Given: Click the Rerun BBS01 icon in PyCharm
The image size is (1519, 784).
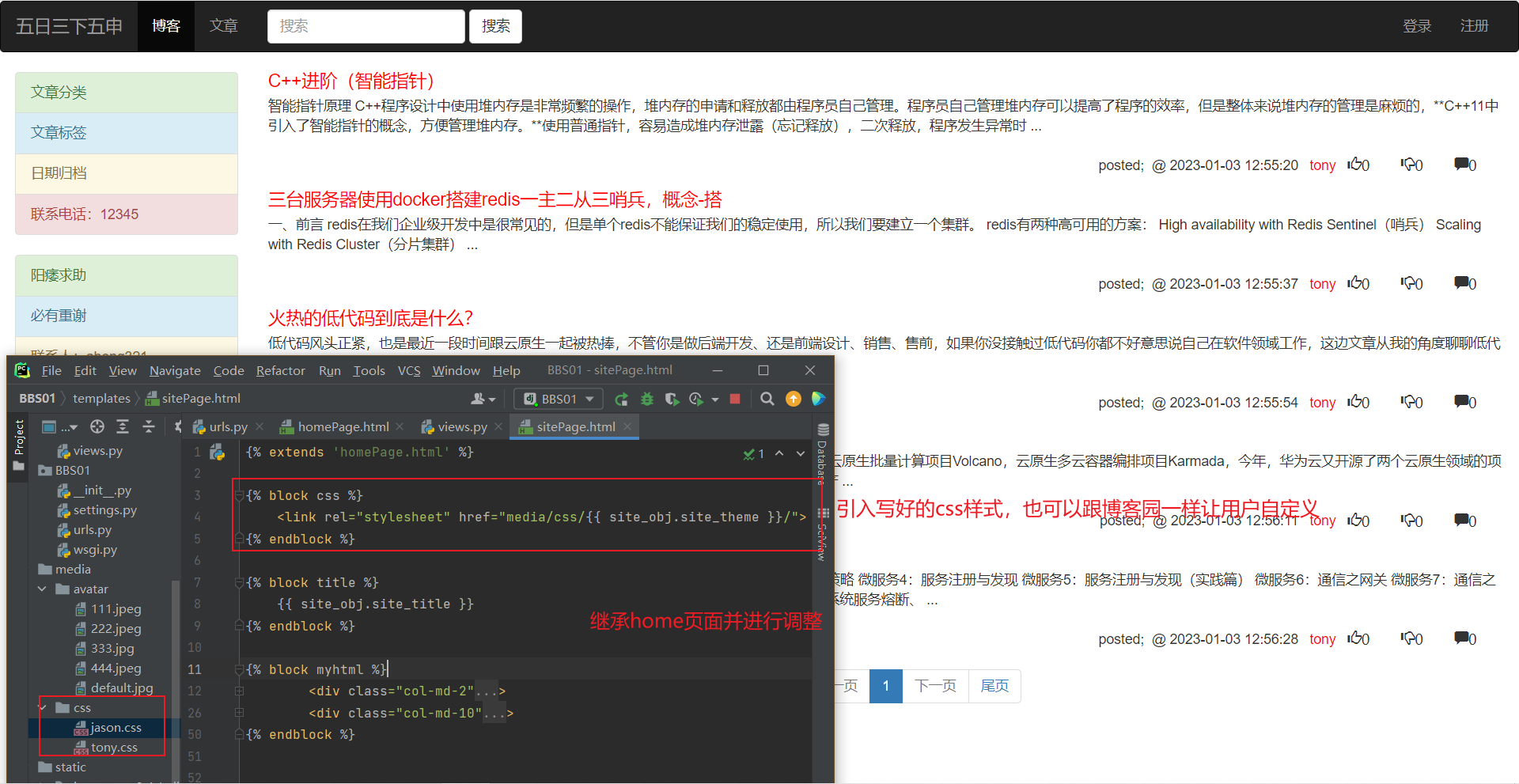Looking at the screenshot, I should (622, 400).
